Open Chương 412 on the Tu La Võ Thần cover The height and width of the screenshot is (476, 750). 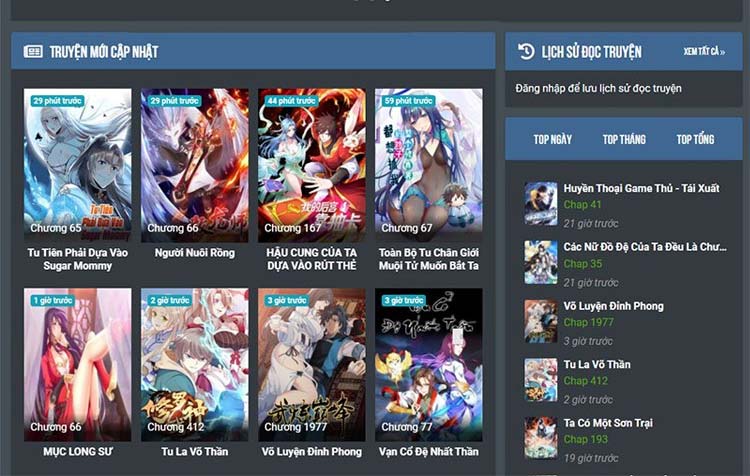point(176,428)
